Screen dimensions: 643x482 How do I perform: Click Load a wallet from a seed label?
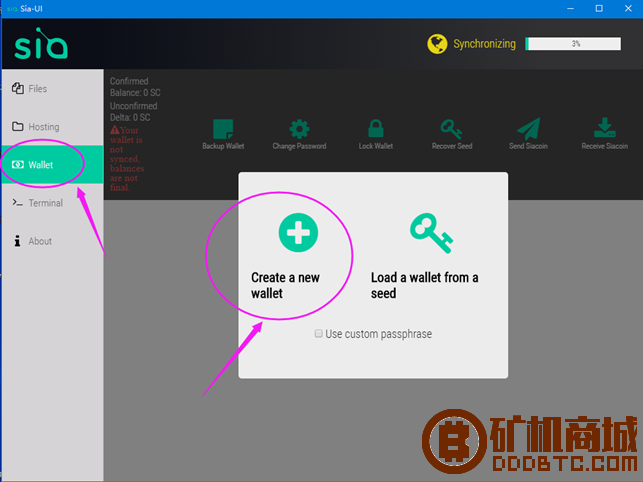[424, 286]
